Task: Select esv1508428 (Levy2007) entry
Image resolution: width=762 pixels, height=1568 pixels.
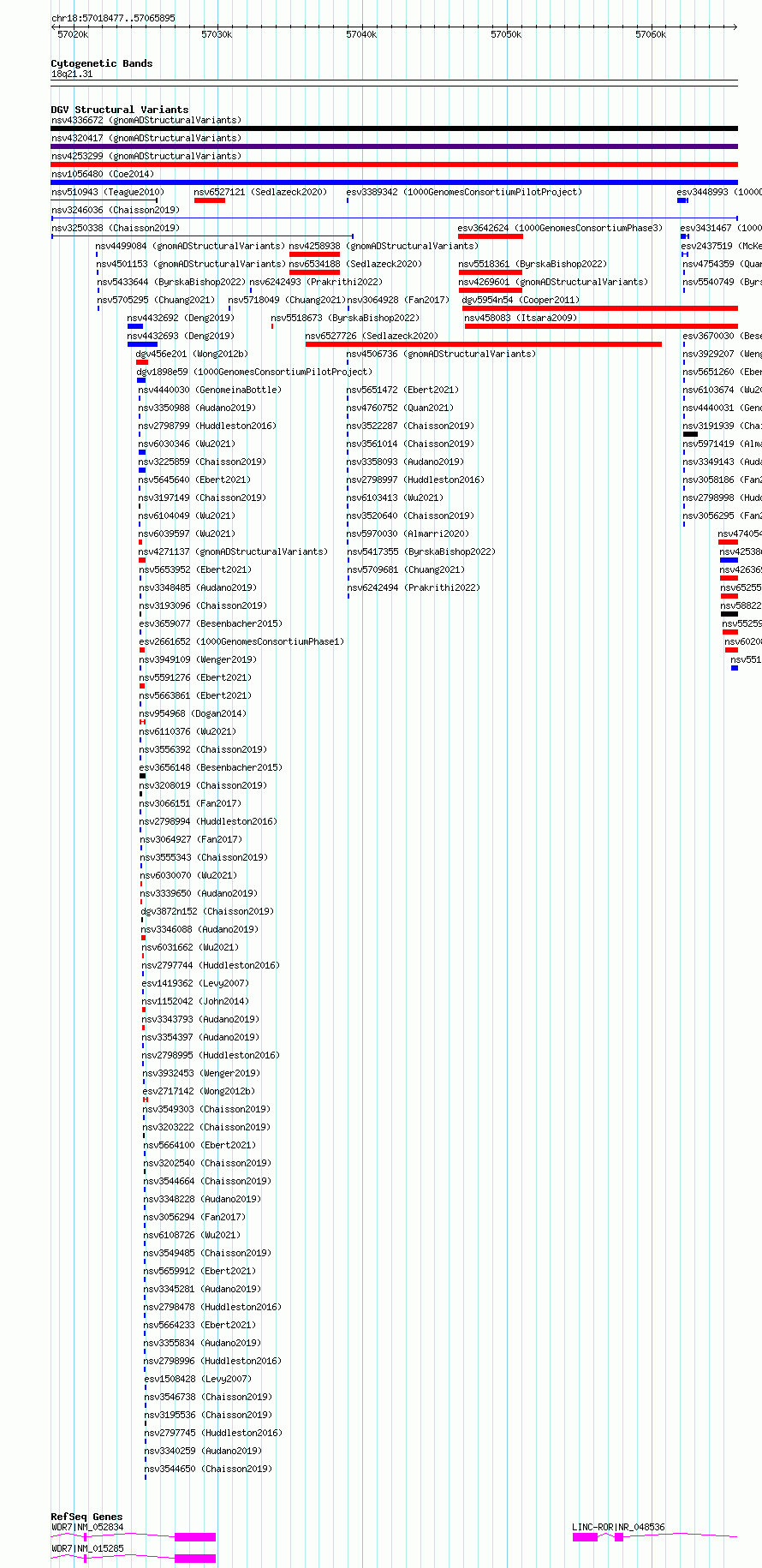Action: pos(198,1379)
